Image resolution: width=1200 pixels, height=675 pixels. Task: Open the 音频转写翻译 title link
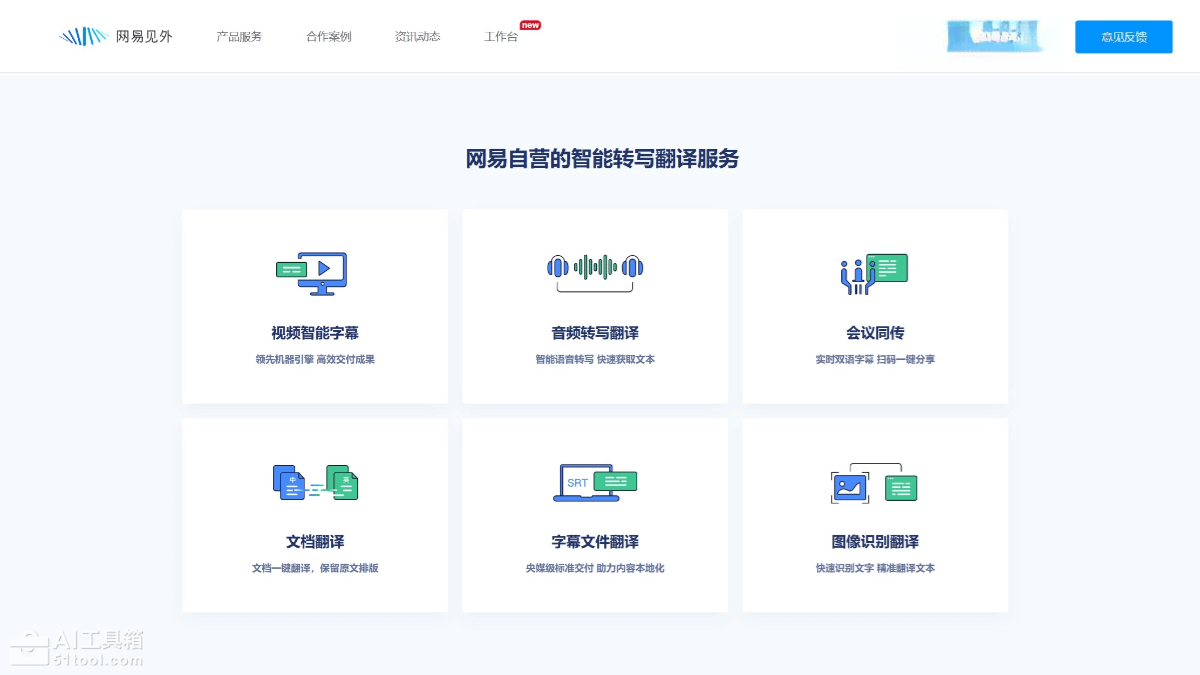(595, 333)
